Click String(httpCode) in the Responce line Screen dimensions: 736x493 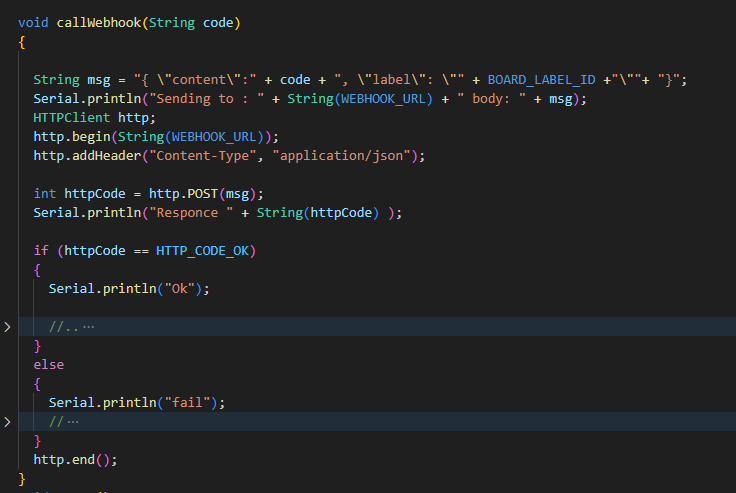pos(318,213)
